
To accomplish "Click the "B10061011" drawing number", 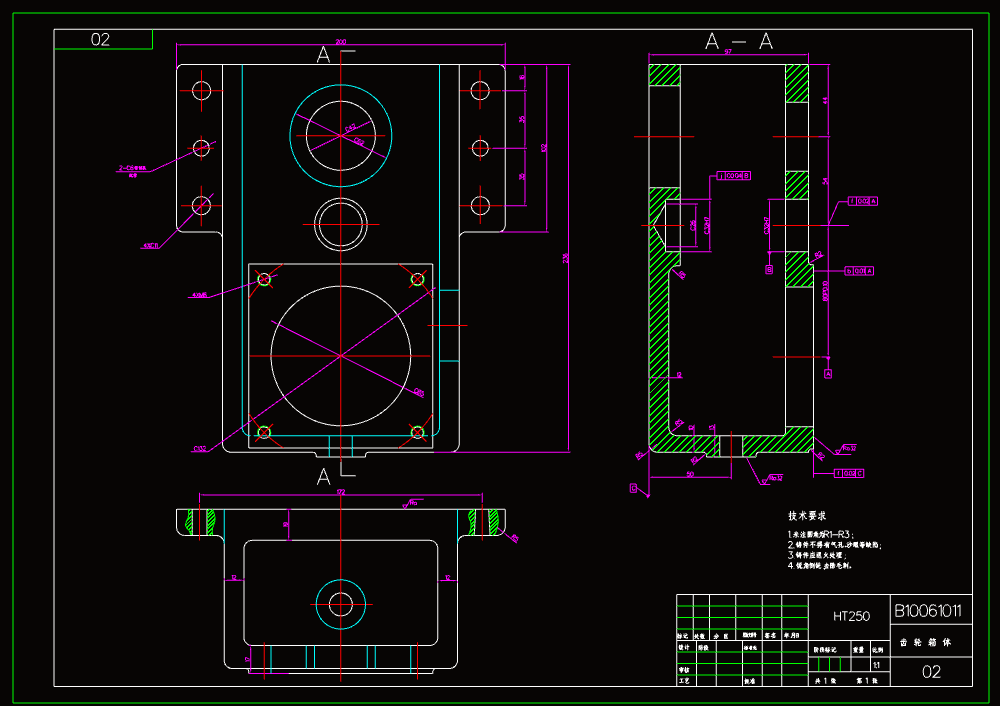I will (x=928, y=611).
